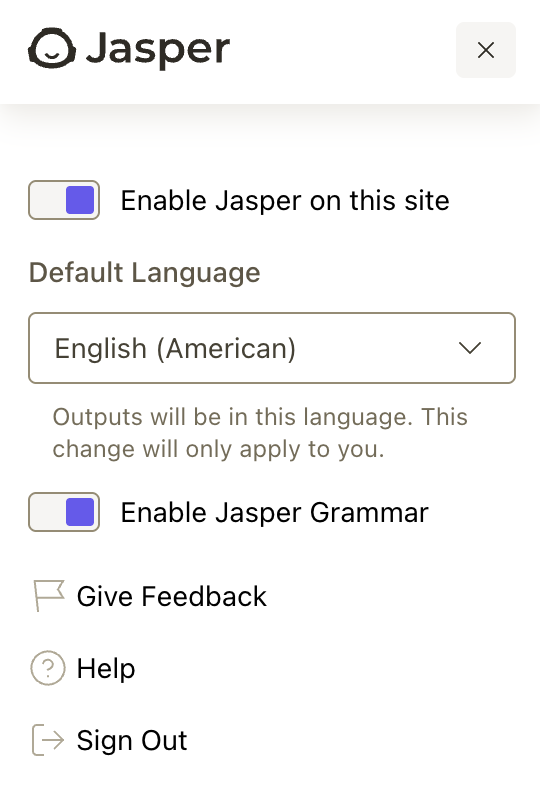Select the English (American) language value
This screenshot has height=786, width=540.
[175, 348]
